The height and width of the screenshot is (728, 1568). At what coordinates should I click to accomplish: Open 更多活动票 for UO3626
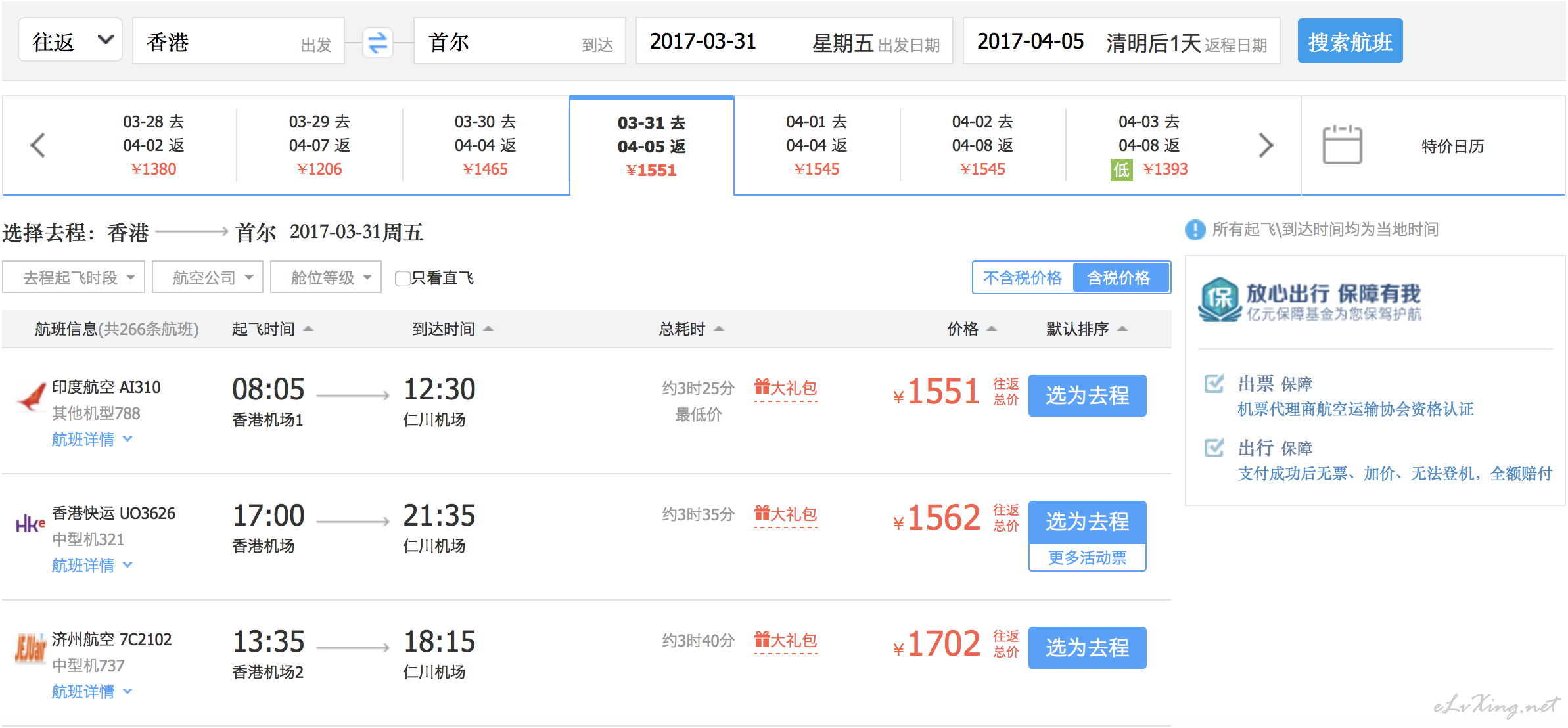pos(1087,558)
